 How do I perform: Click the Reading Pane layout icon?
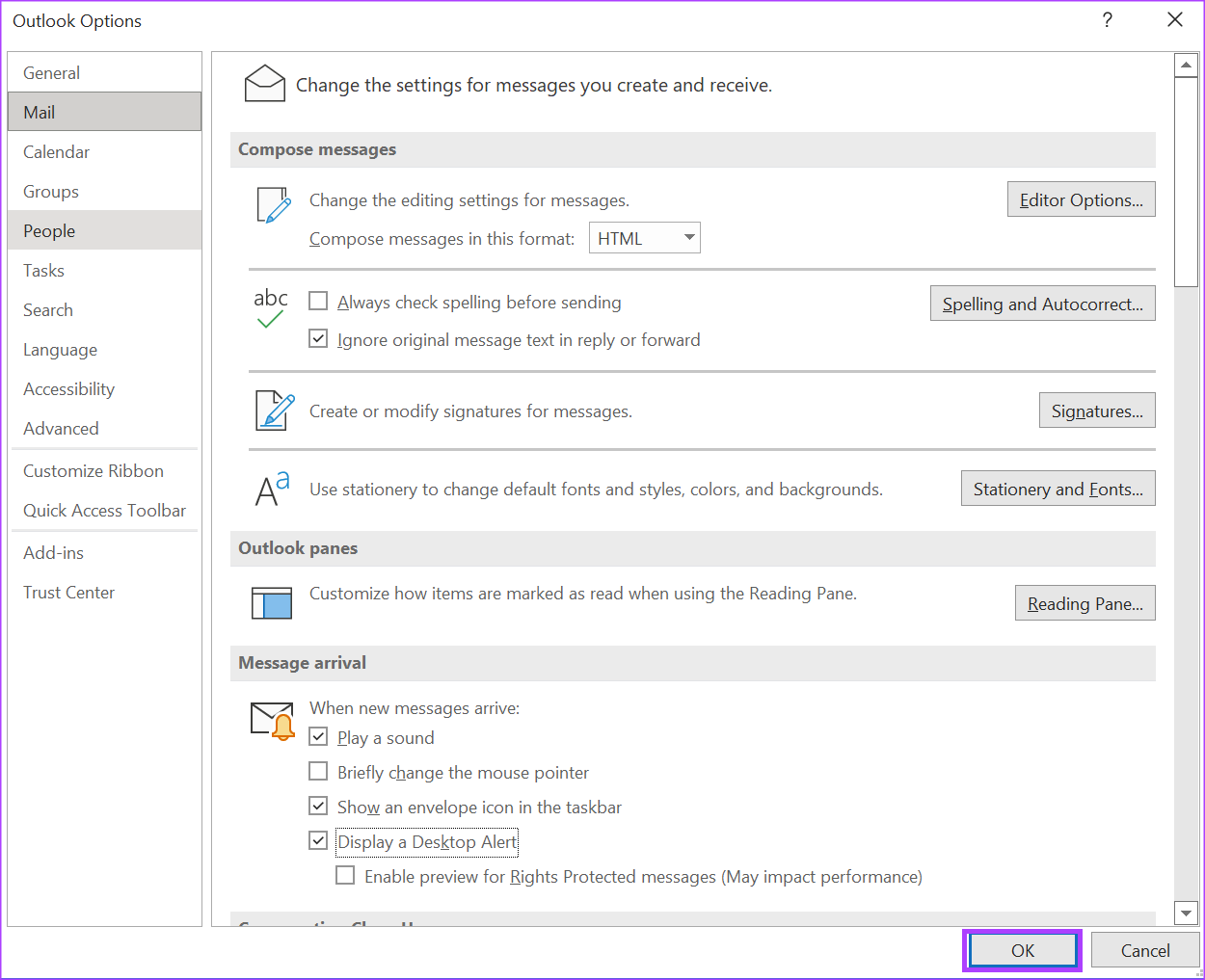pos(272,603)
